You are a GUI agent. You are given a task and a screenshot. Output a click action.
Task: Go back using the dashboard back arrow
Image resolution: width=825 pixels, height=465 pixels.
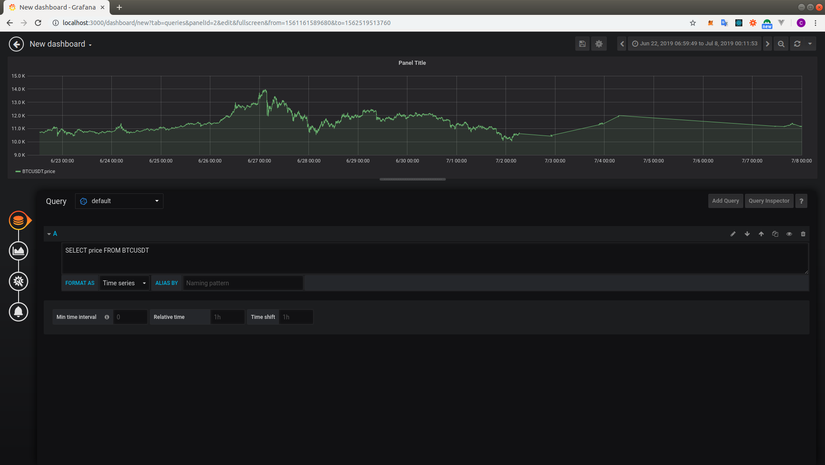pos(16,44)
